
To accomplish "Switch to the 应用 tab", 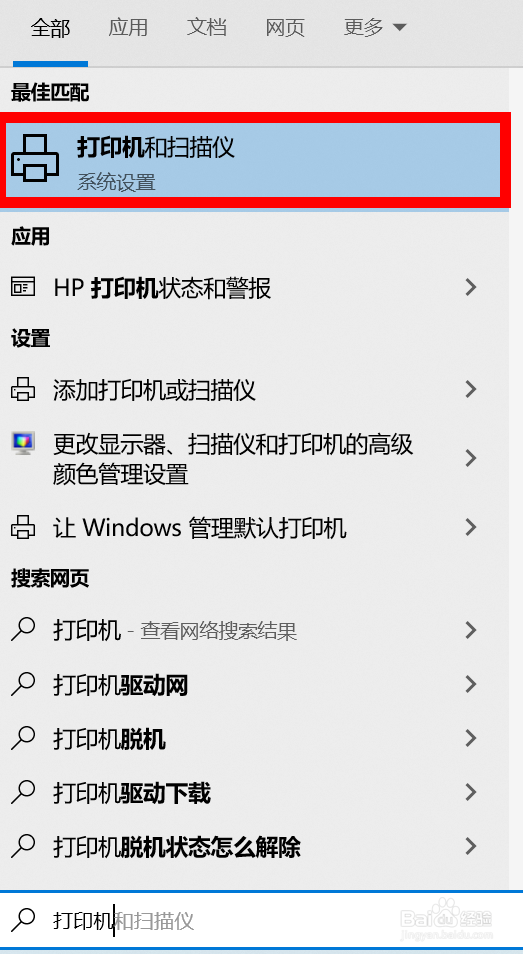I will pyautogui.click(x=128, y=27).
